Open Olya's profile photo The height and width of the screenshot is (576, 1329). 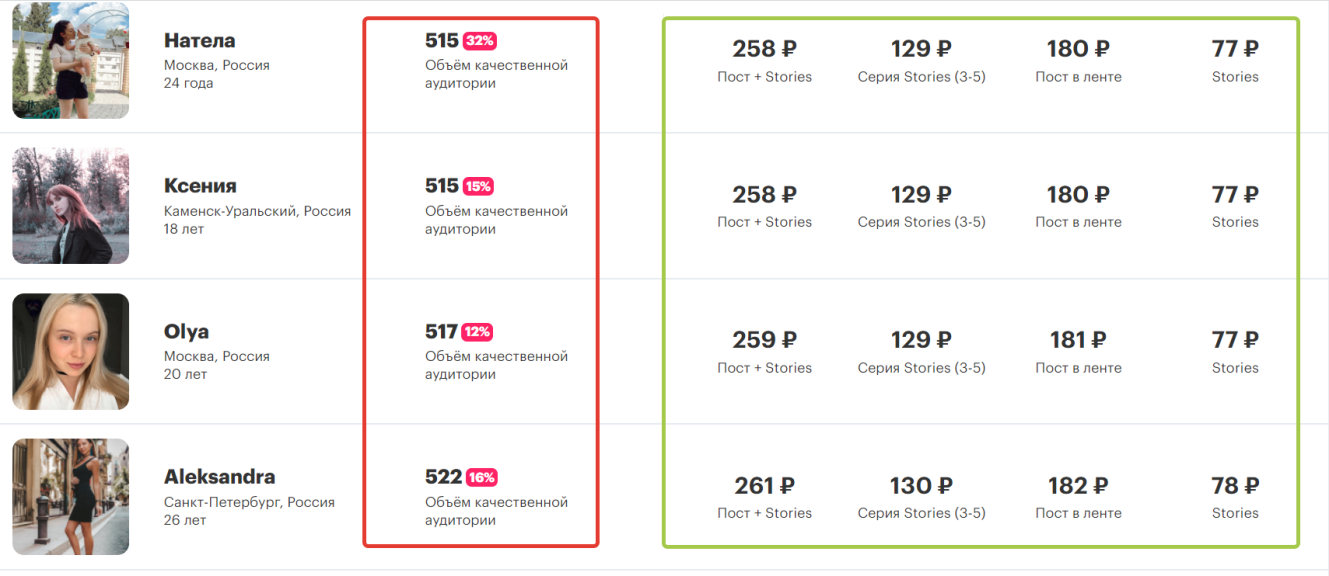click(x=71, y=351)
